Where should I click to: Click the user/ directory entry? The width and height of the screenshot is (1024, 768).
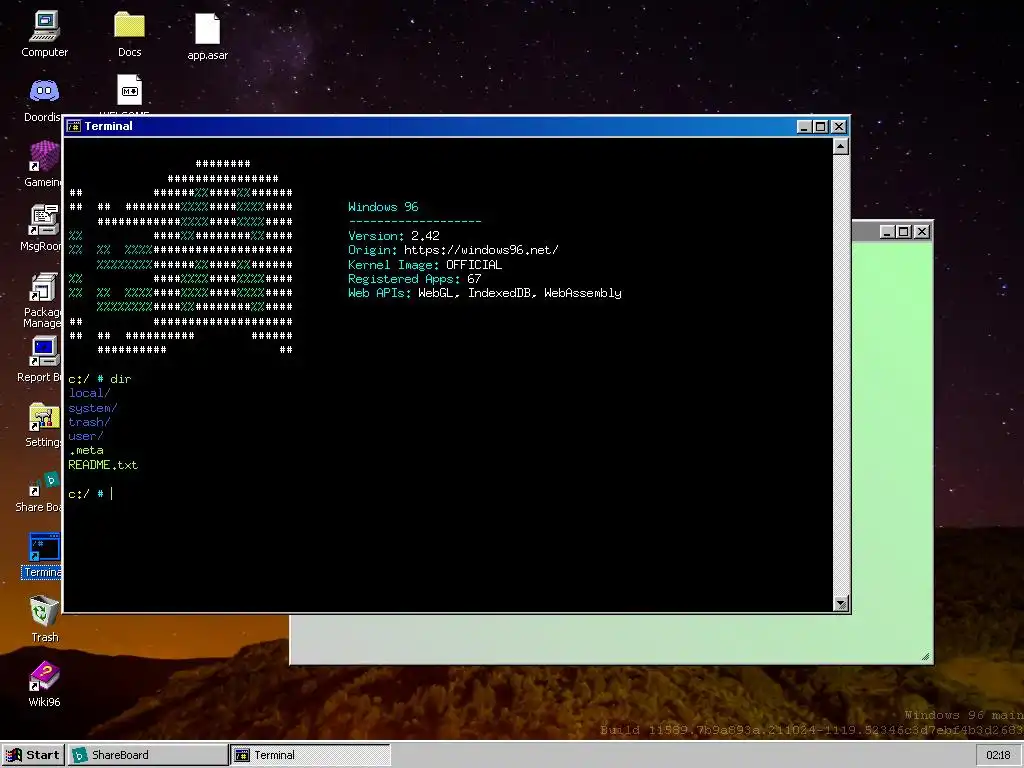(x=86, y=436)
